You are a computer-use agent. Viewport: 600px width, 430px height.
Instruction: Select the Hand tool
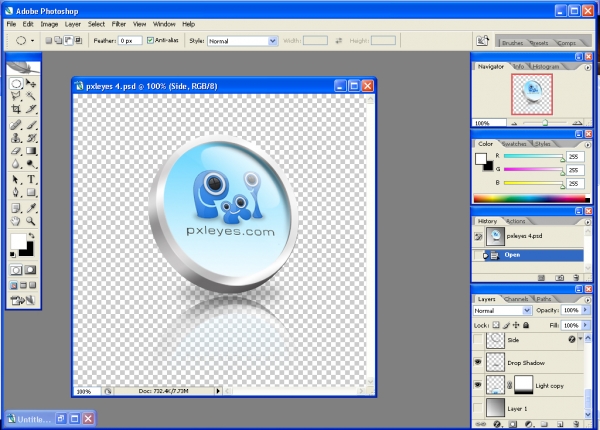pyautogui.click(x=16, y=221)
